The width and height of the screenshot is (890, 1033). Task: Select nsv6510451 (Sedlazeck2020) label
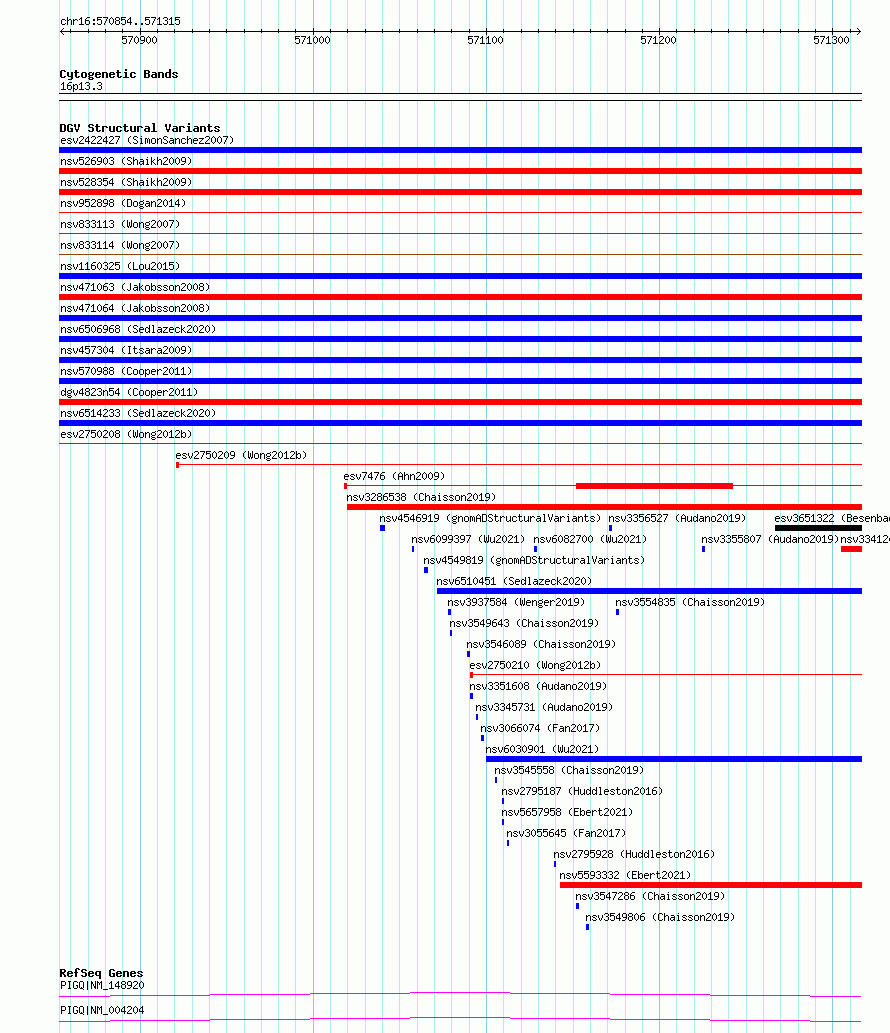[515, 582]
